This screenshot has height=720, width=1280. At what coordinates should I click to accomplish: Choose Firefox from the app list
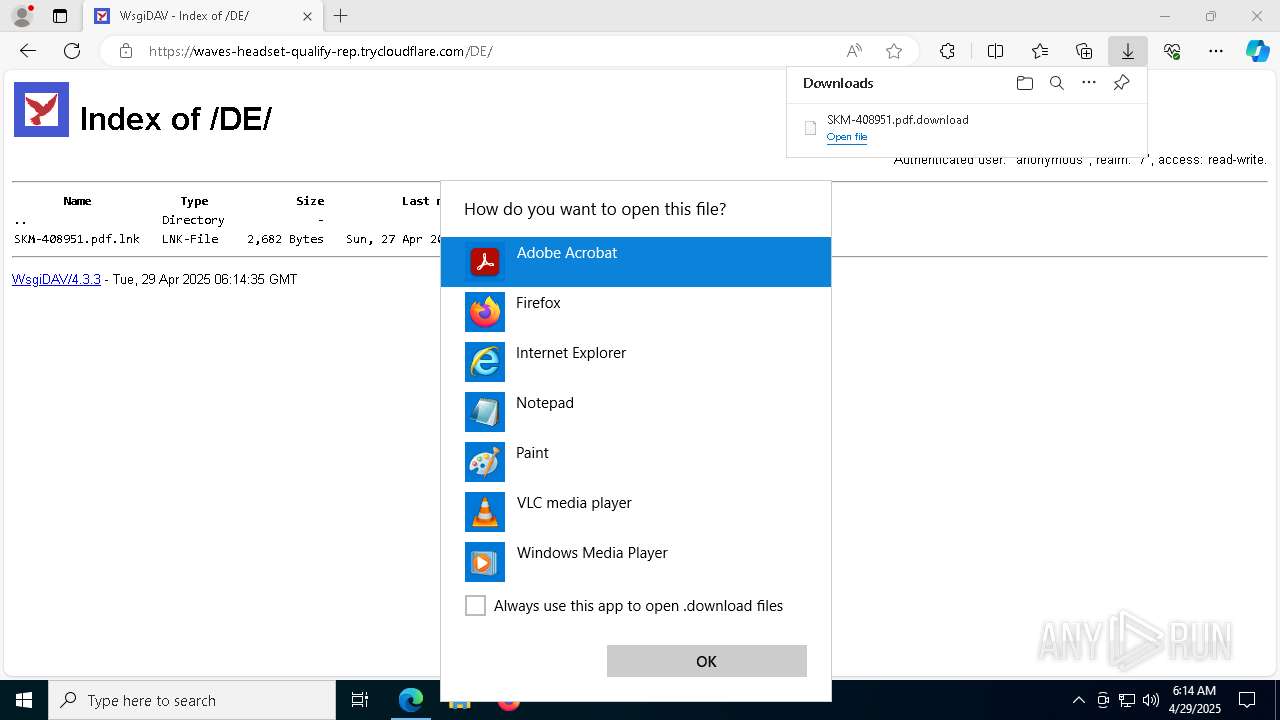click(636, 312)
